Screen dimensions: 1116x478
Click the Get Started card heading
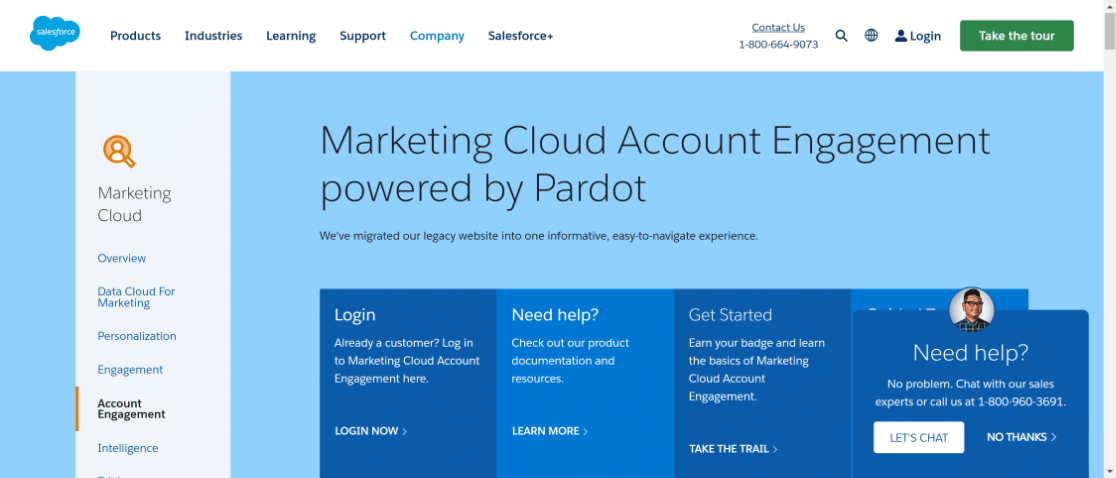pos(730,314)
